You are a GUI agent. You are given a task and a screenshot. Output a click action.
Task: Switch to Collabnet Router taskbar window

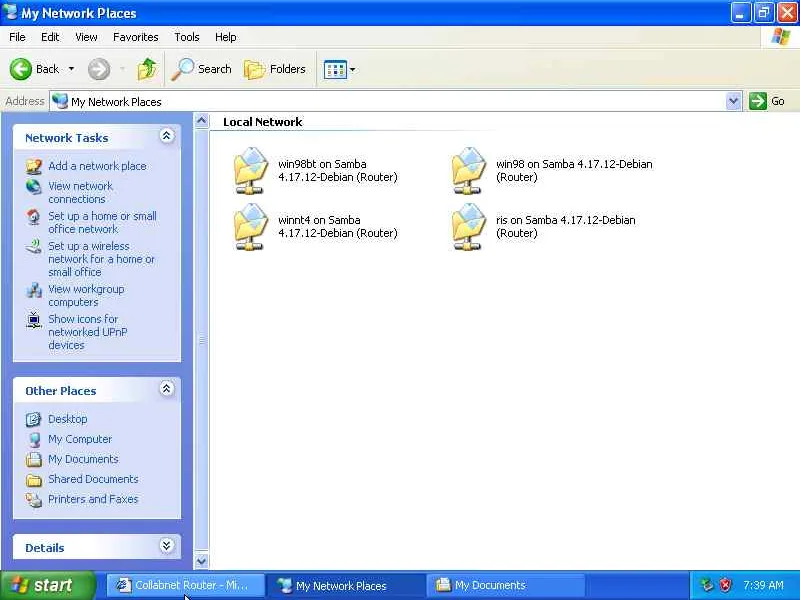pos(185,585)
